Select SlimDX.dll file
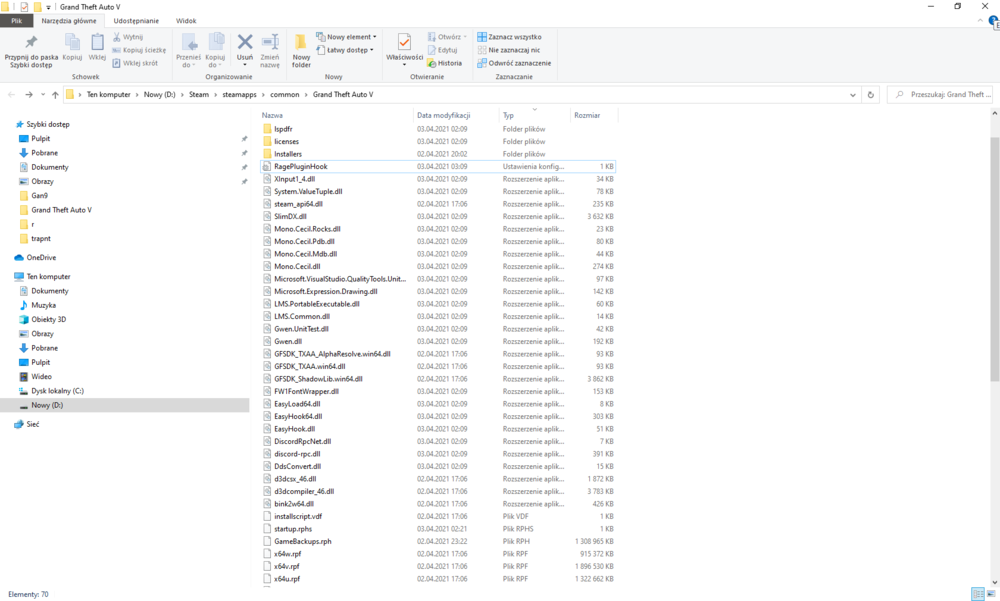1000x601 pixels. point(438,216)
